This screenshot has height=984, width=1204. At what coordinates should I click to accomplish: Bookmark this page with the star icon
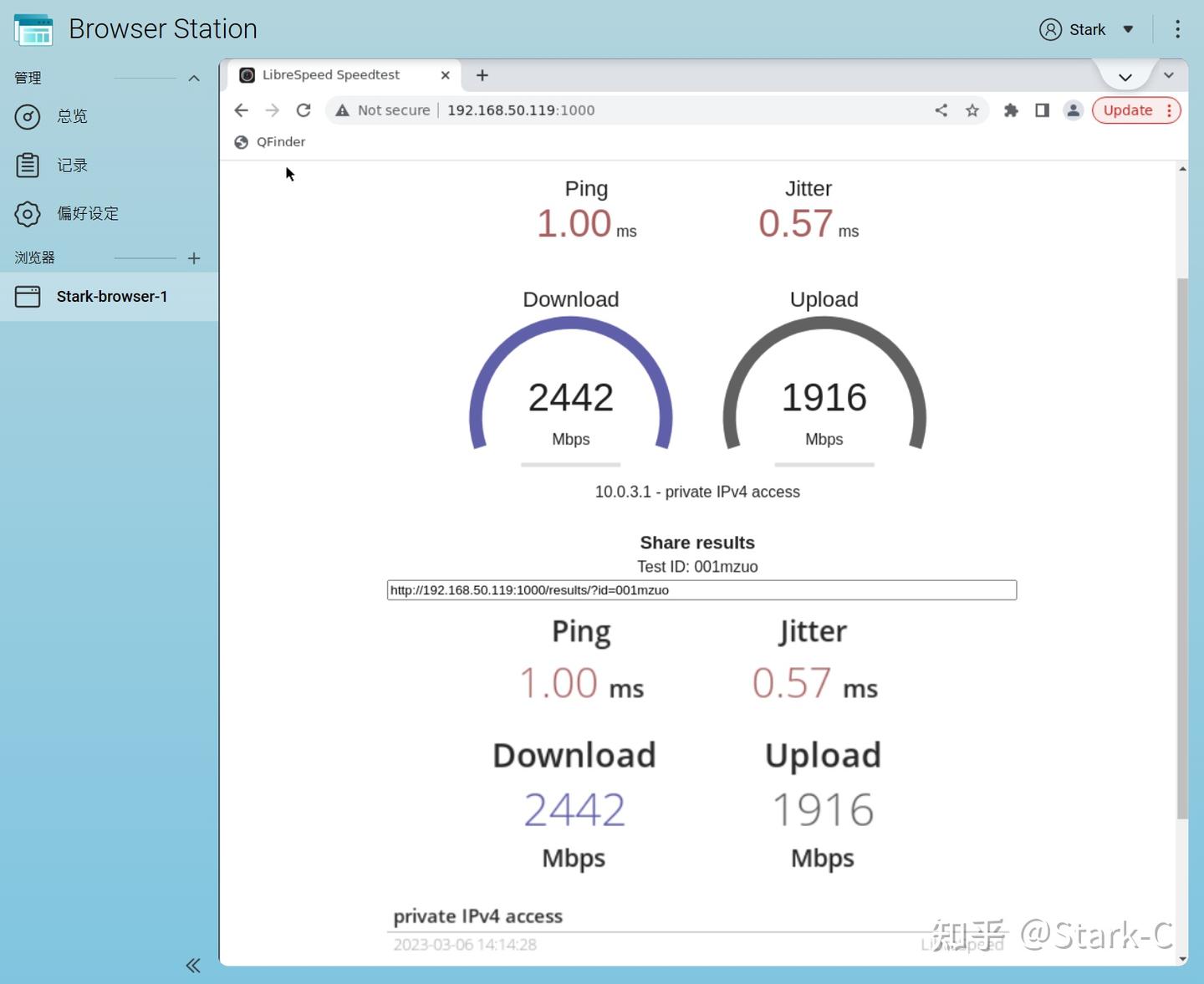(972, 110)
